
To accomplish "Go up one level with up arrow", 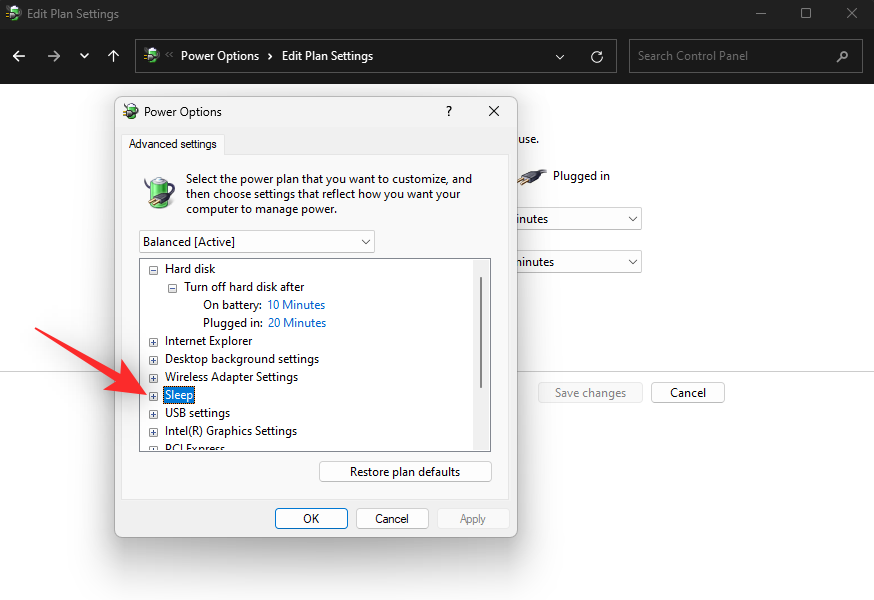I will click(113, 56).
